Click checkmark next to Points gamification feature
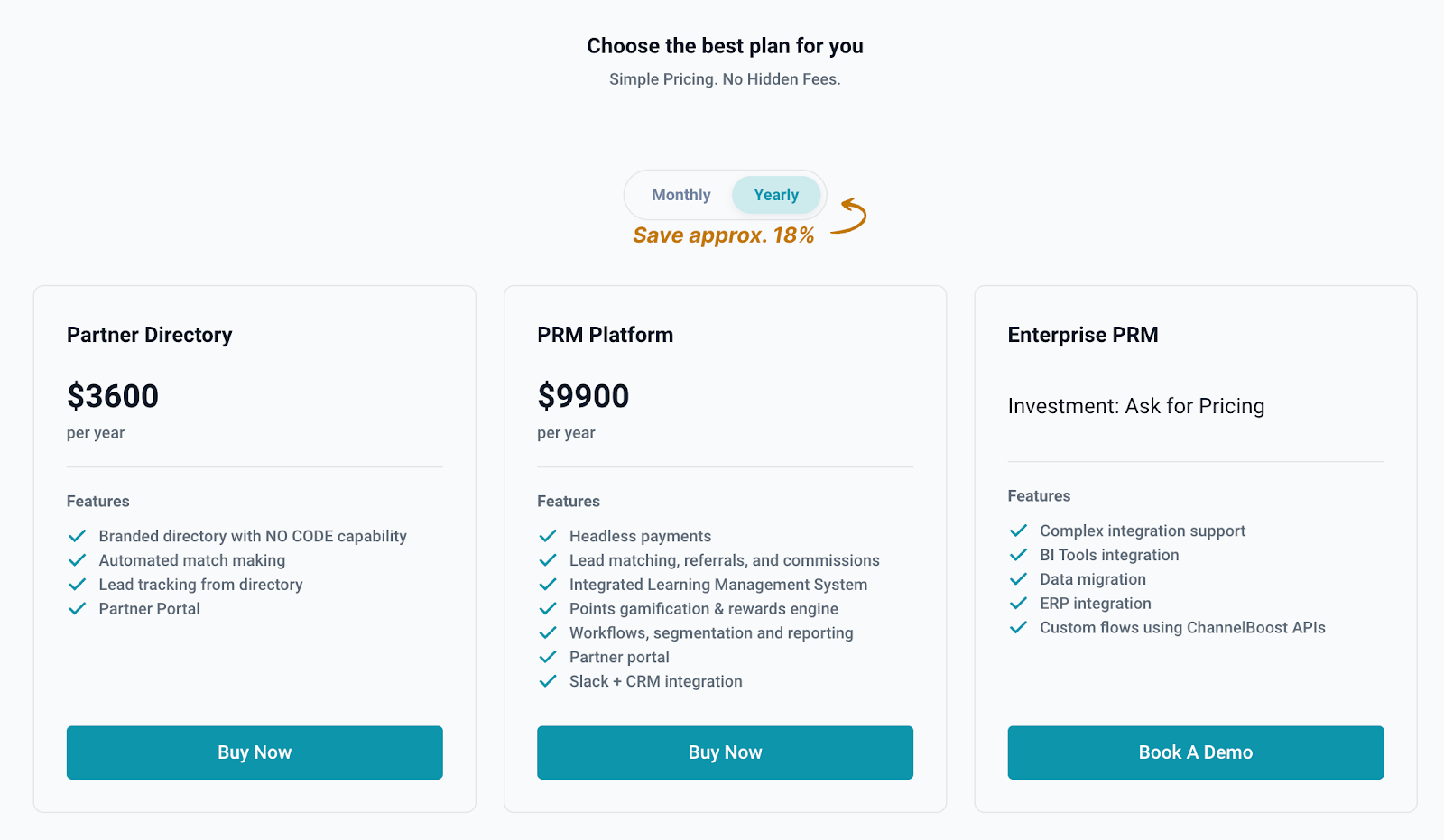Image resolution: width=1444 pixels, height=840 pixels. pos(548,609)
